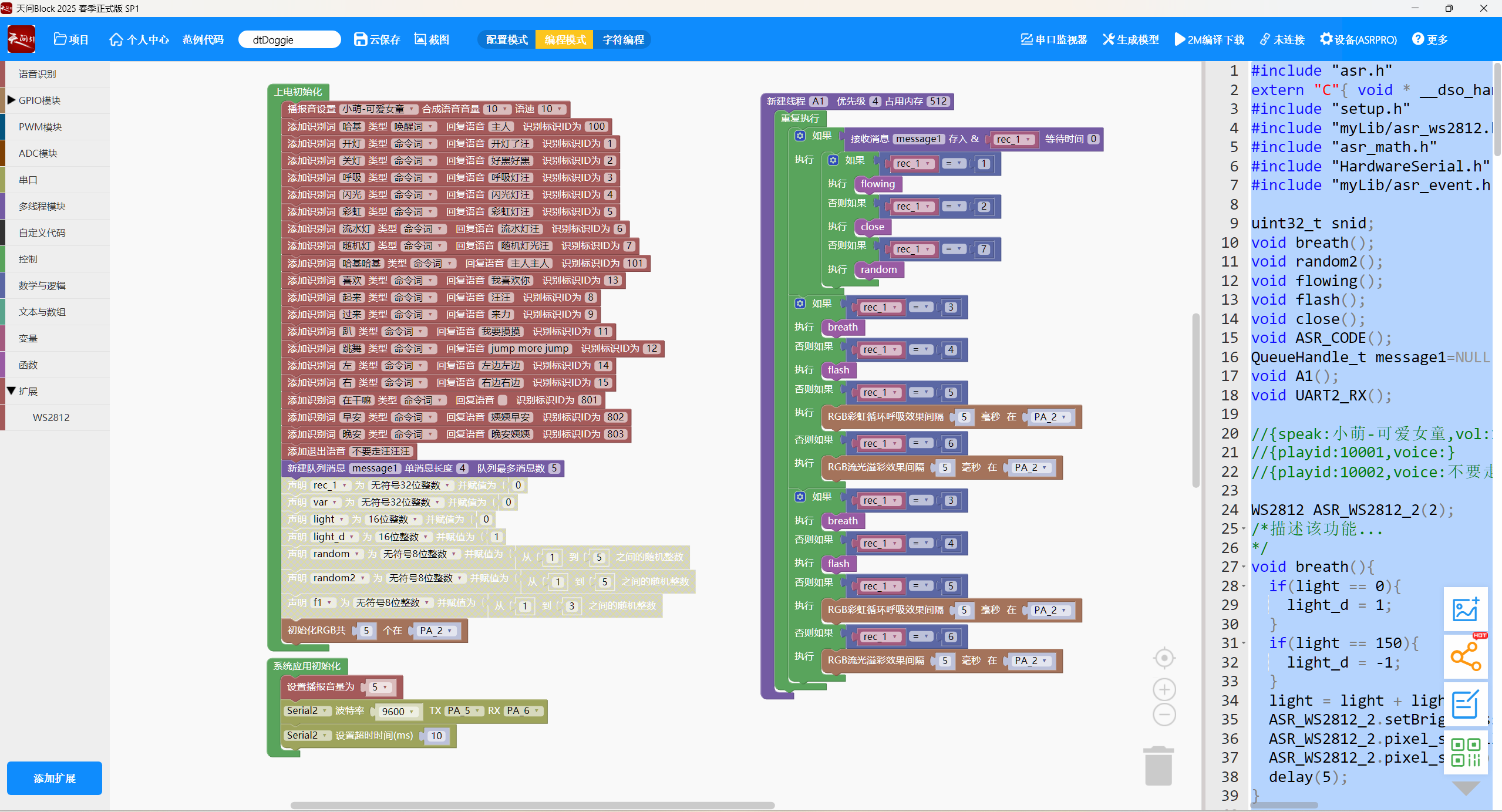Fold the breath() function at line 27
Screen dimensions: 1502x812
coord(1244,567)
